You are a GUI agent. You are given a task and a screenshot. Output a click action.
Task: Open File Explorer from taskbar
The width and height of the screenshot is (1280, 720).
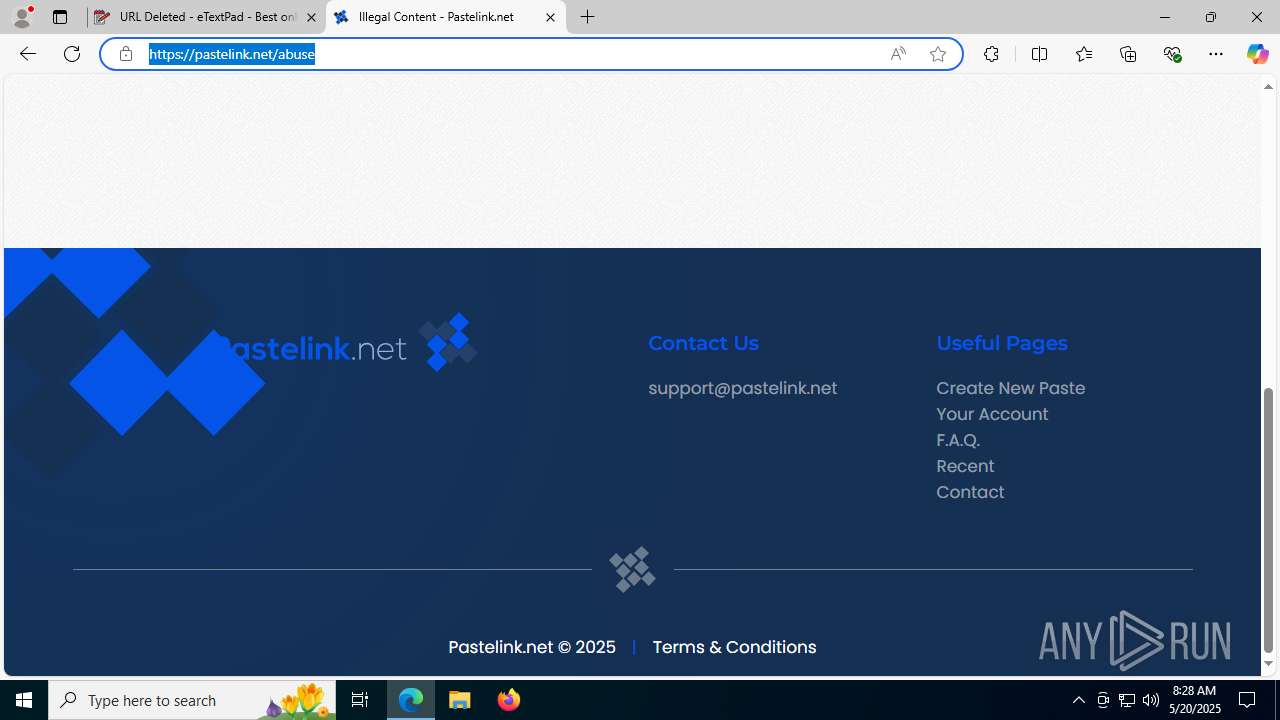click(x=460, y=700)
